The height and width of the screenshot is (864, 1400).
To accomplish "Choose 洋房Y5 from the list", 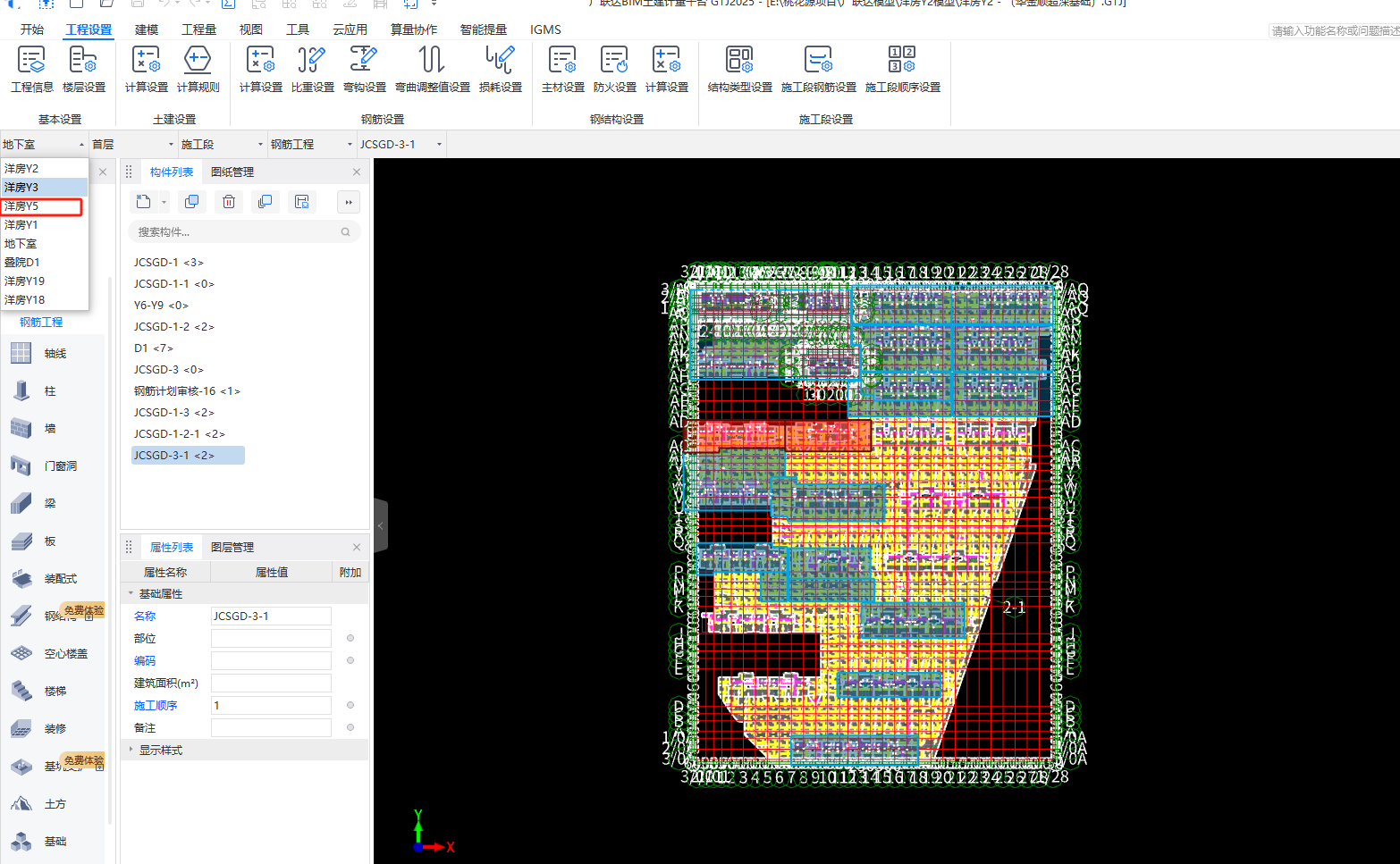I will 43,206.
